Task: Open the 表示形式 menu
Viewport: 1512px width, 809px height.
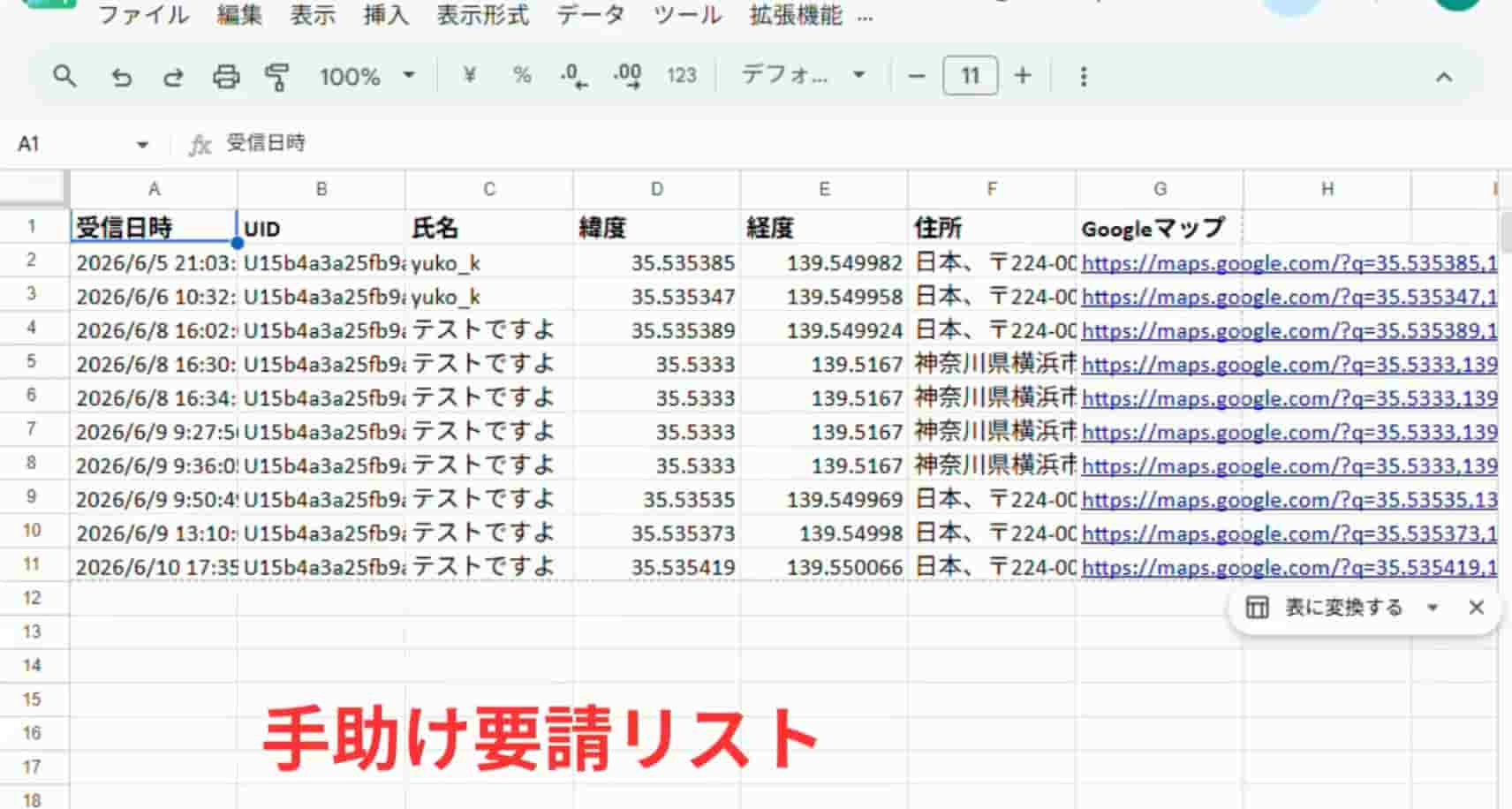Action: point(482,15)
